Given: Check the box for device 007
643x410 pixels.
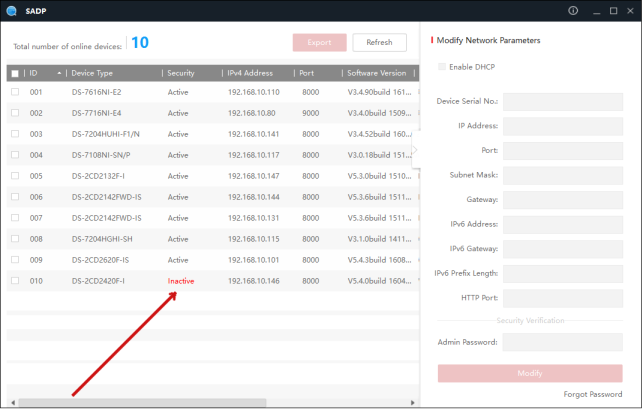Looking at the screenshot, I should point(15,218).
